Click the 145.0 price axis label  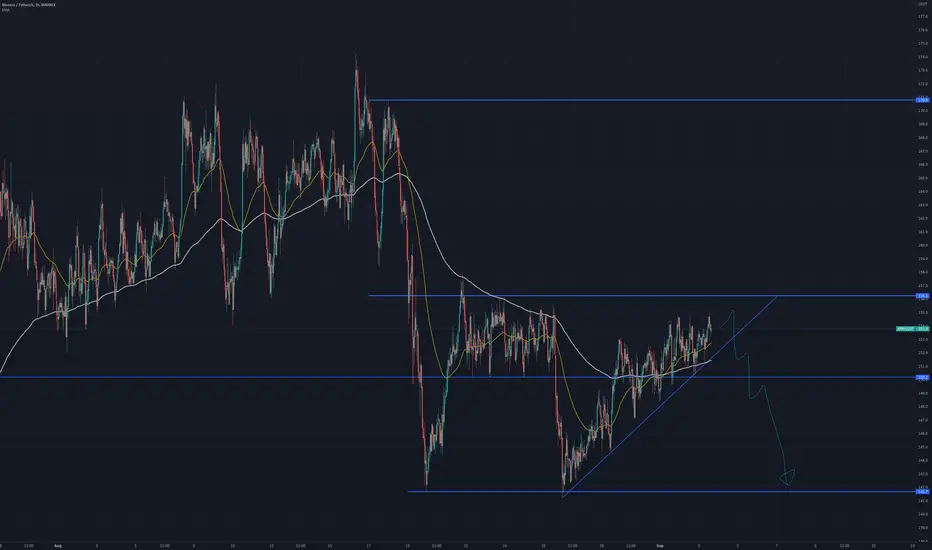click(922, 447)
